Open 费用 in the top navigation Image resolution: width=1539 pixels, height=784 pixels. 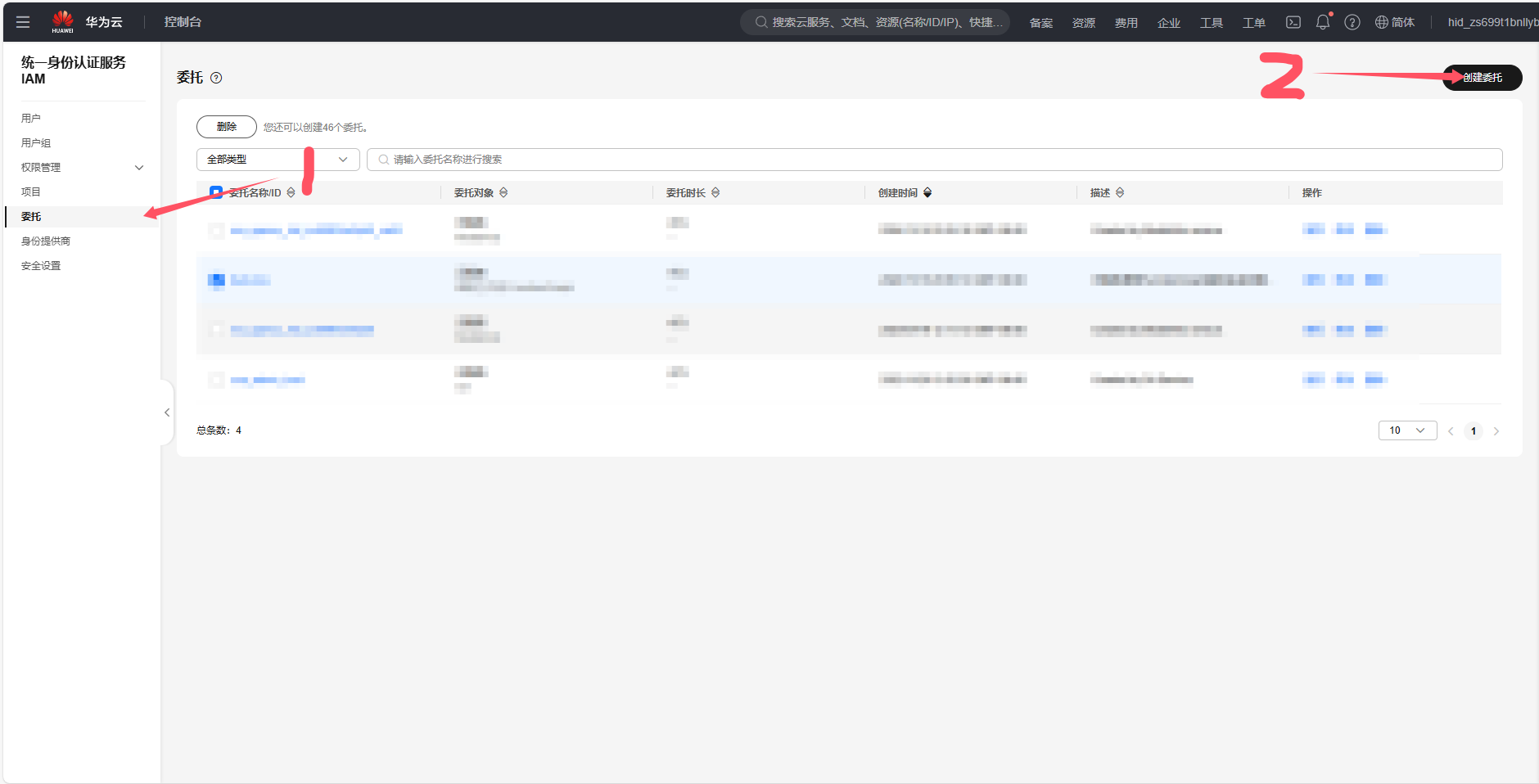1126,22
